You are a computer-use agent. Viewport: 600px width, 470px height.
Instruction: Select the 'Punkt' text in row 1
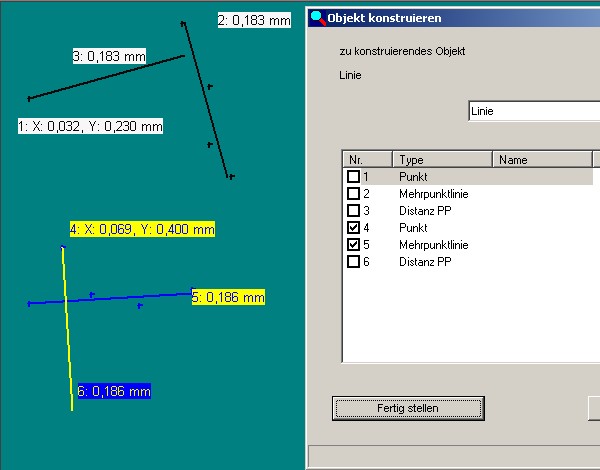tap(413, 176)
